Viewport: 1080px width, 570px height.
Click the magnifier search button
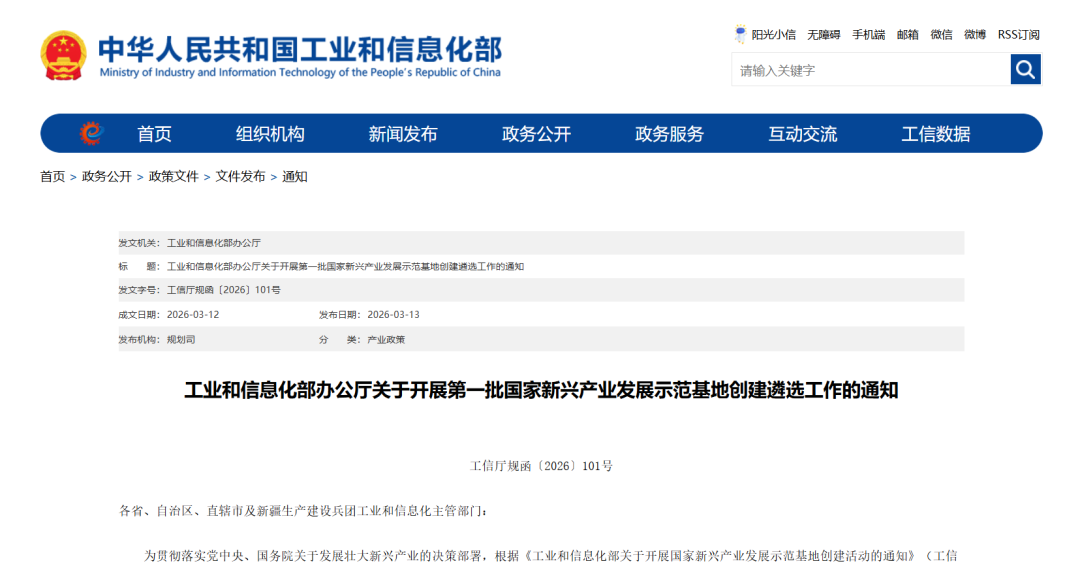1025,69
